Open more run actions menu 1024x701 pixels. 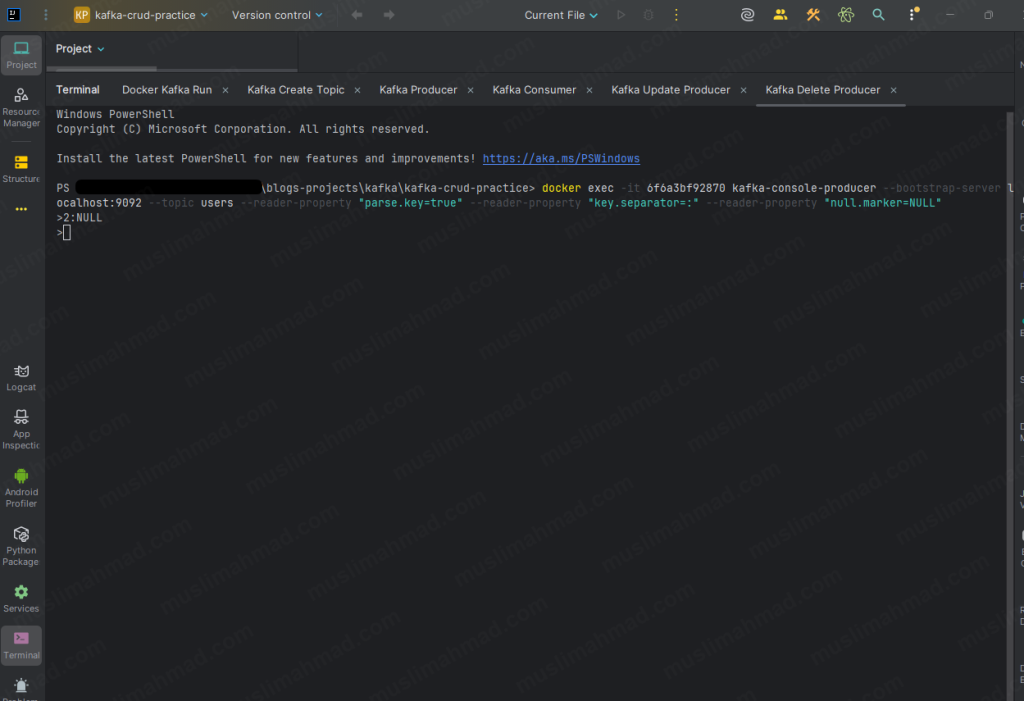[x=676, y=14]
